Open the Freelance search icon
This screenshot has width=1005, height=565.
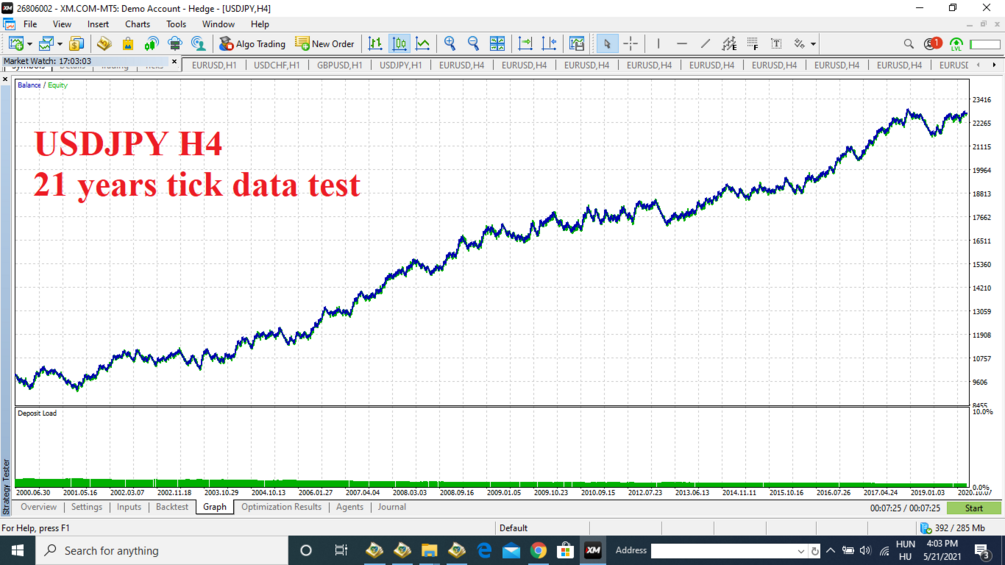pyautogui.click(x=199, y=44)
